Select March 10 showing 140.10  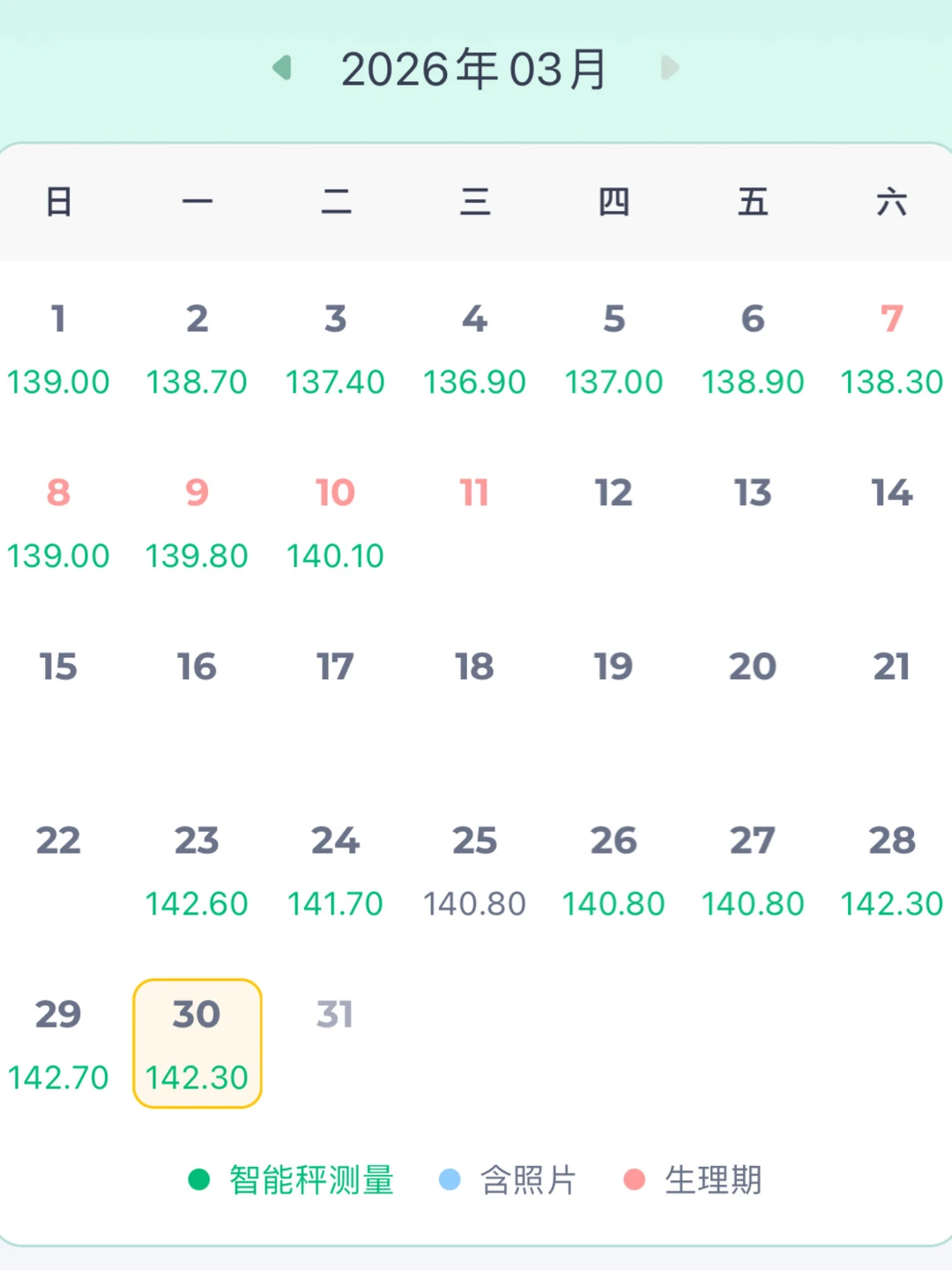[336, 522]
